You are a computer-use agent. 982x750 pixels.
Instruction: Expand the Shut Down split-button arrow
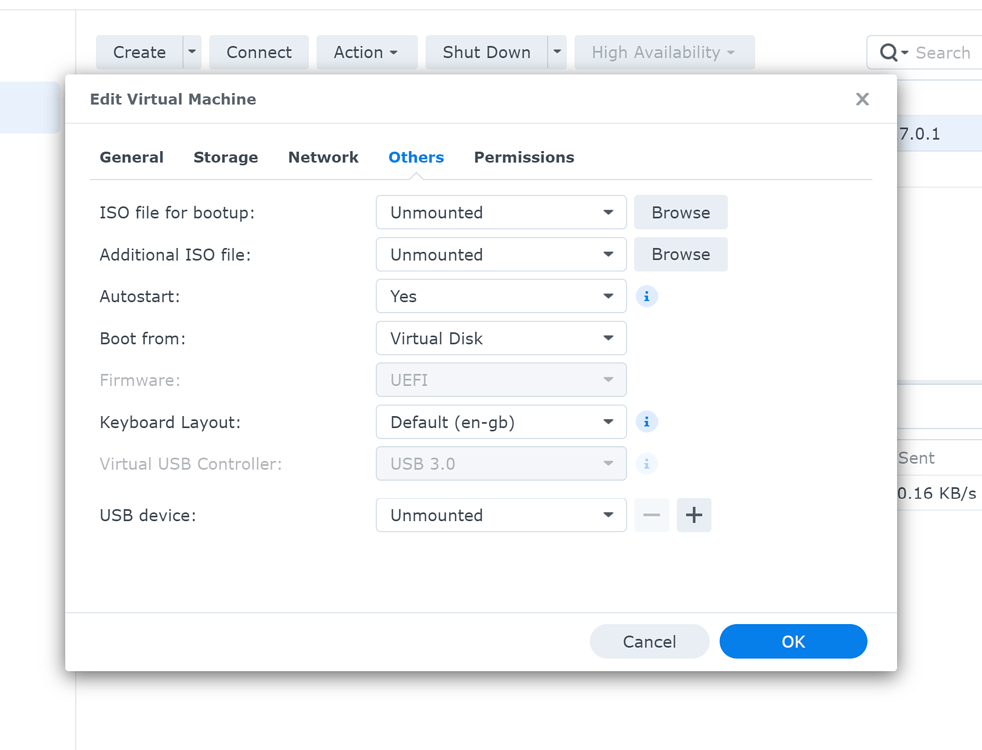556,52
